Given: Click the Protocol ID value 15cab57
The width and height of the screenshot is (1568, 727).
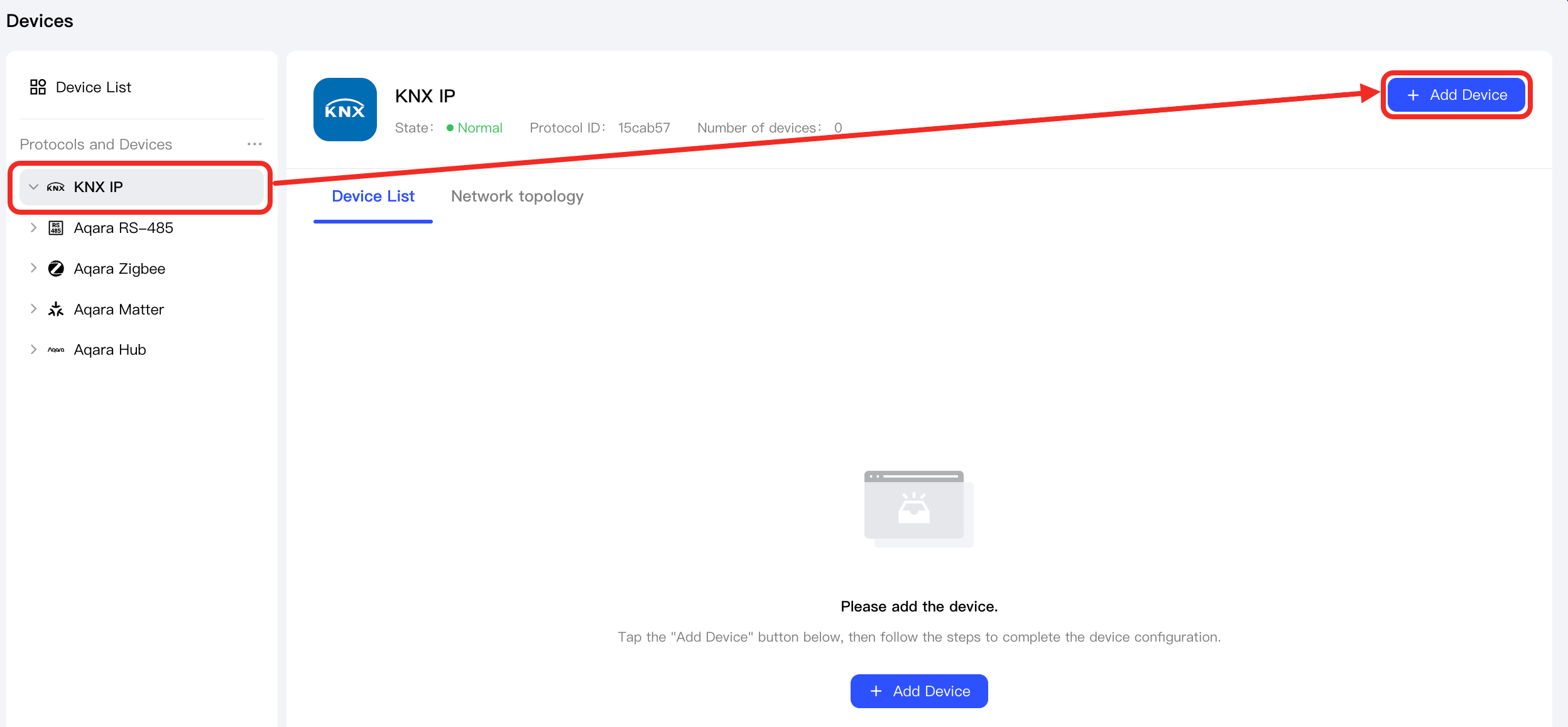Looking at the screenshot, I should [644, 128].
